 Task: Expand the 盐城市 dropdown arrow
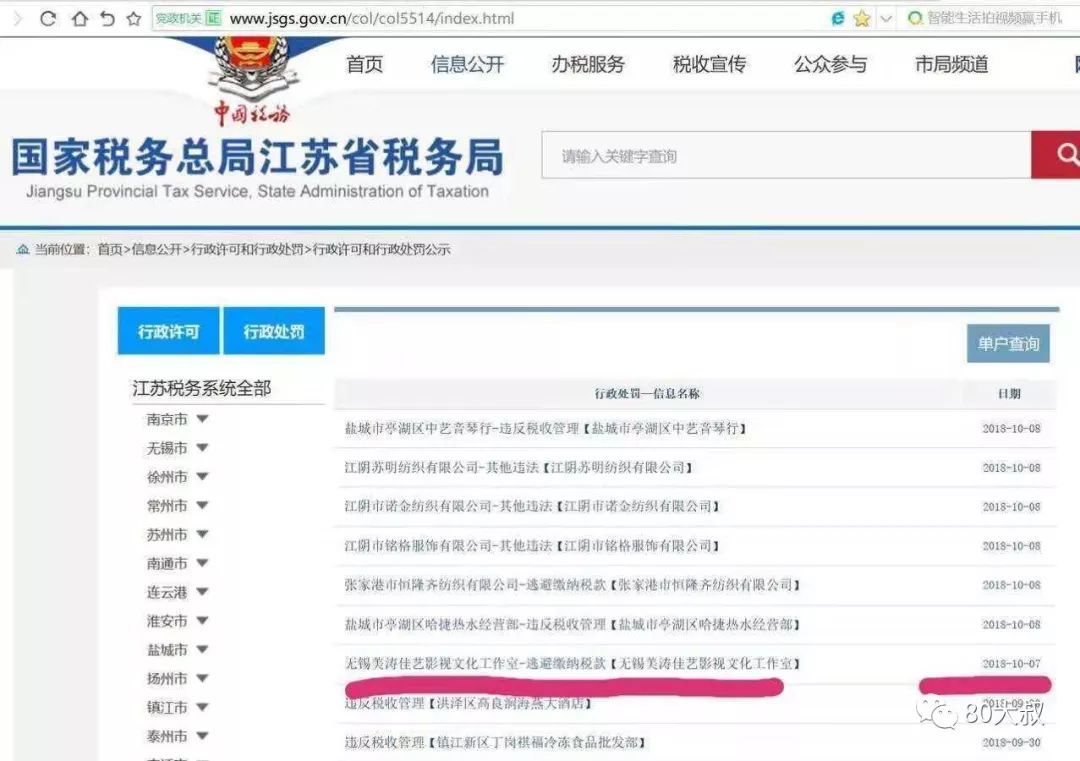[202, 650]
